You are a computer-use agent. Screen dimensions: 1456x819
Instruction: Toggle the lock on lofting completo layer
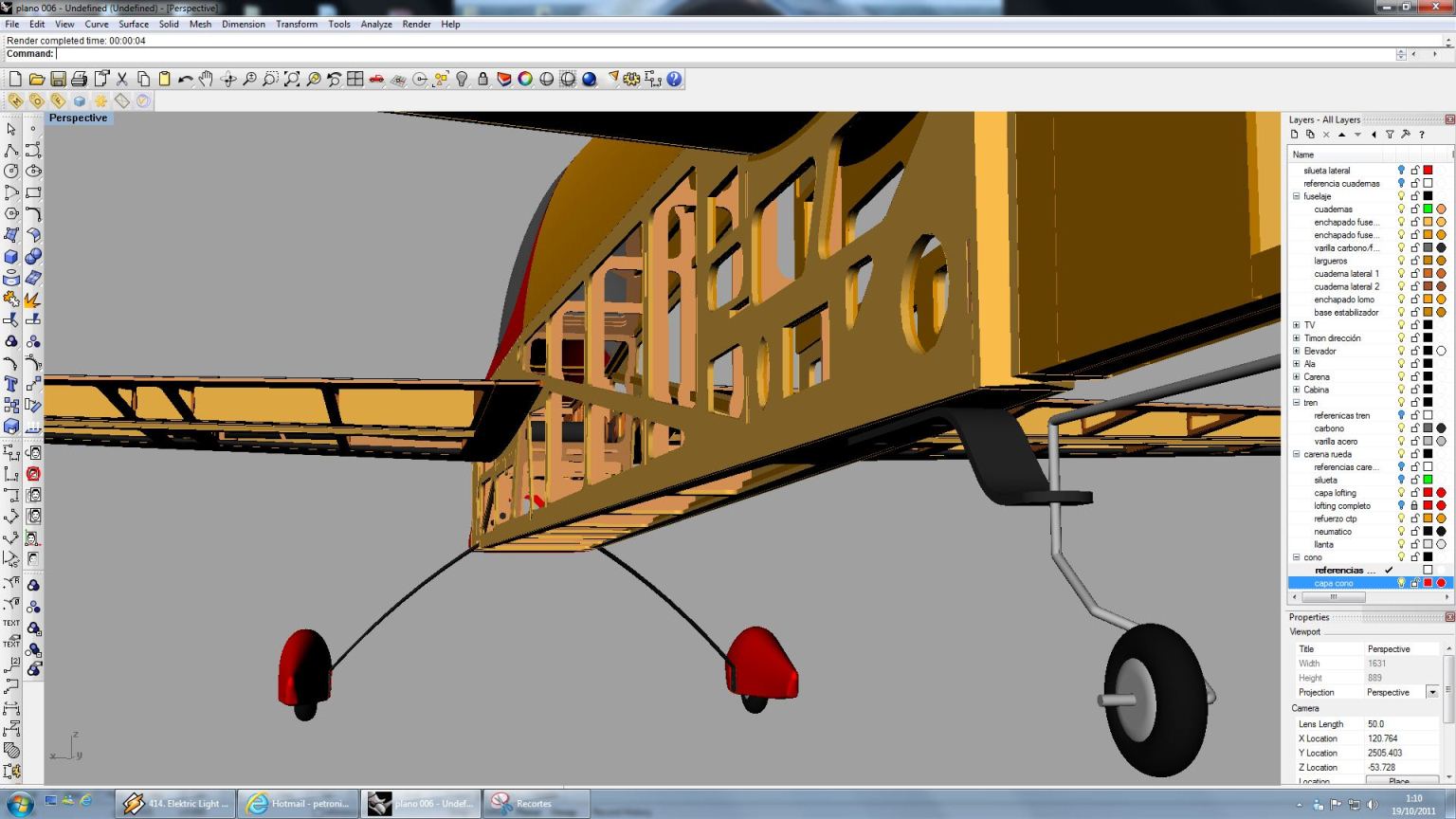(1414, 506)
